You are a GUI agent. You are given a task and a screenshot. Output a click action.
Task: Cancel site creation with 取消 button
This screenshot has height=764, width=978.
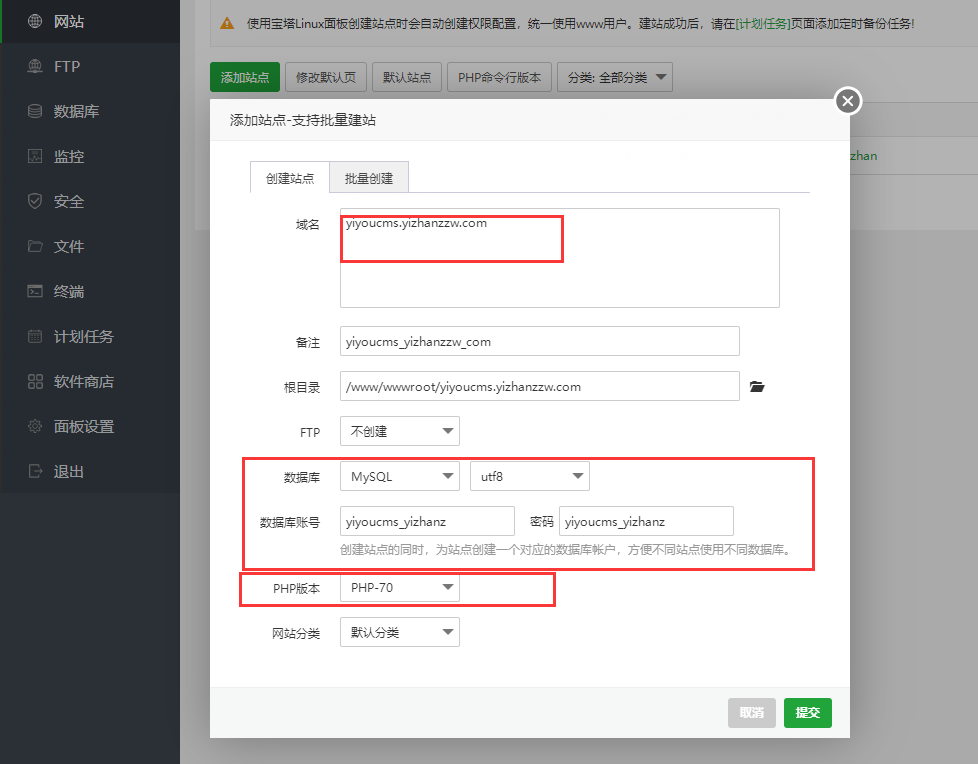click(x=751, y=713)
